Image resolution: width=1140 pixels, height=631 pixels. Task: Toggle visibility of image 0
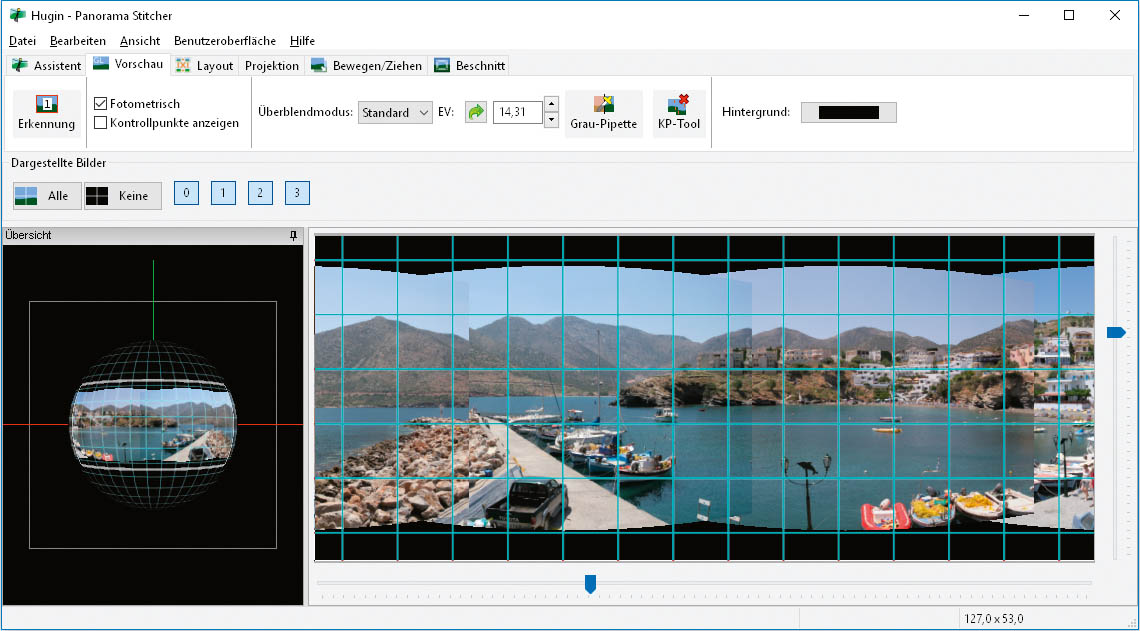coord(186,193)
